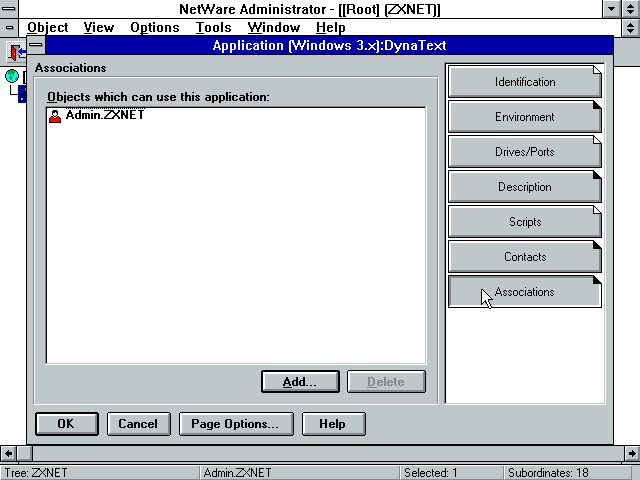The height and width of the screenshot is (480, 640).
Task: Open the View menu
Action: [99, 27]
